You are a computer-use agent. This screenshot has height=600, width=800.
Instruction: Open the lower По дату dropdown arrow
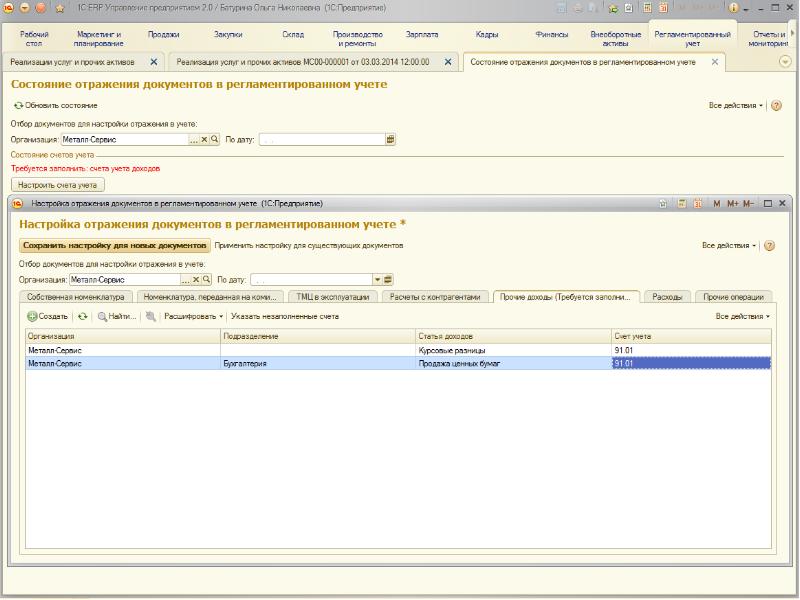pyautogui.click(x=377, y=280)
